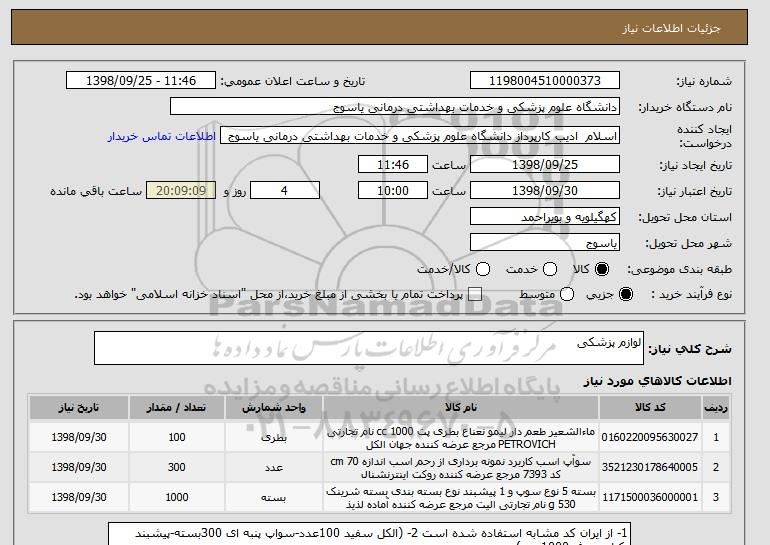Click the 530 g الیت product name cell
The height and width of the screenshot is (545, 770).
tap(461, 497)
